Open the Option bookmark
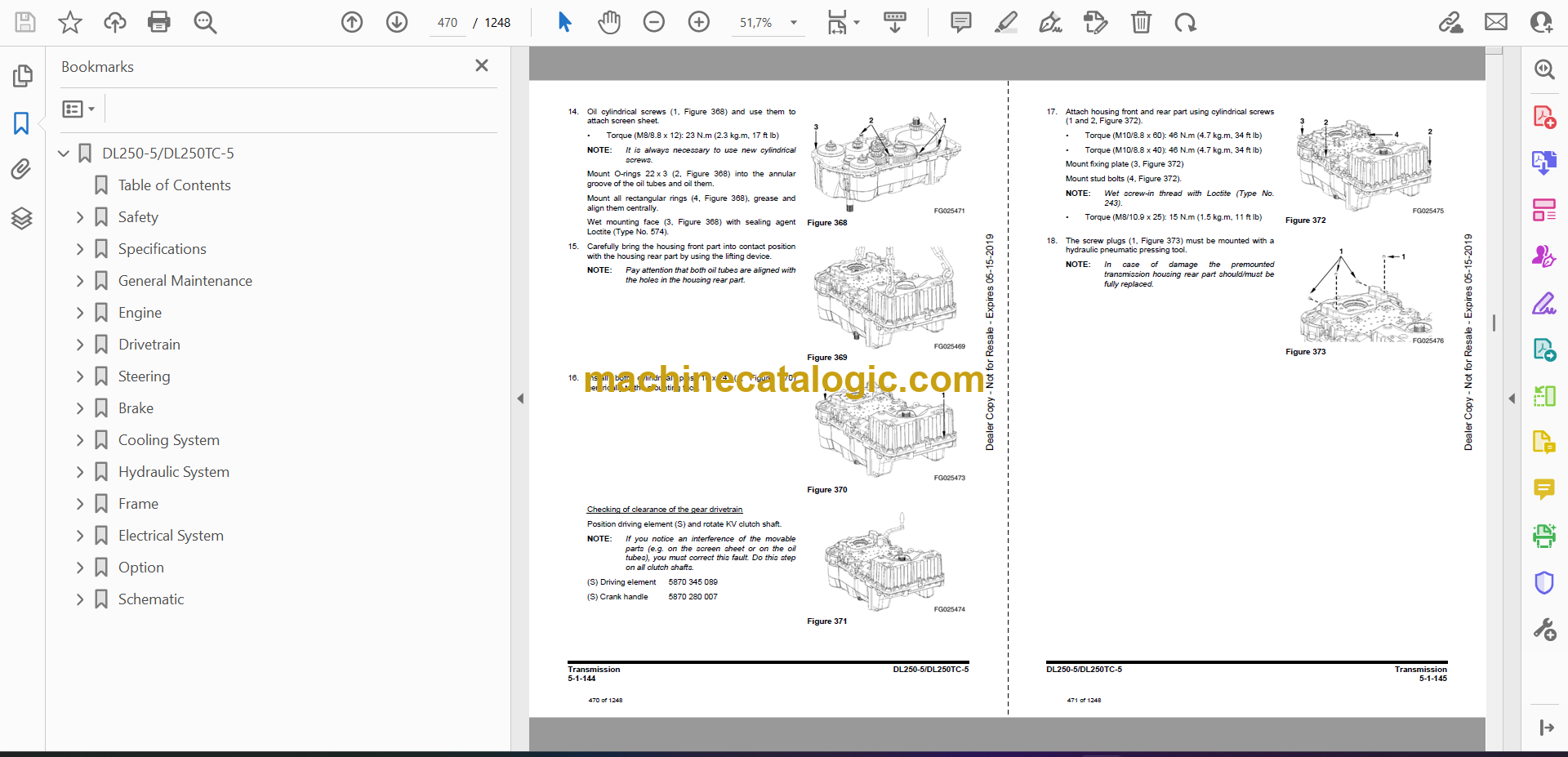1568x757 pixels. coord(140,568)
